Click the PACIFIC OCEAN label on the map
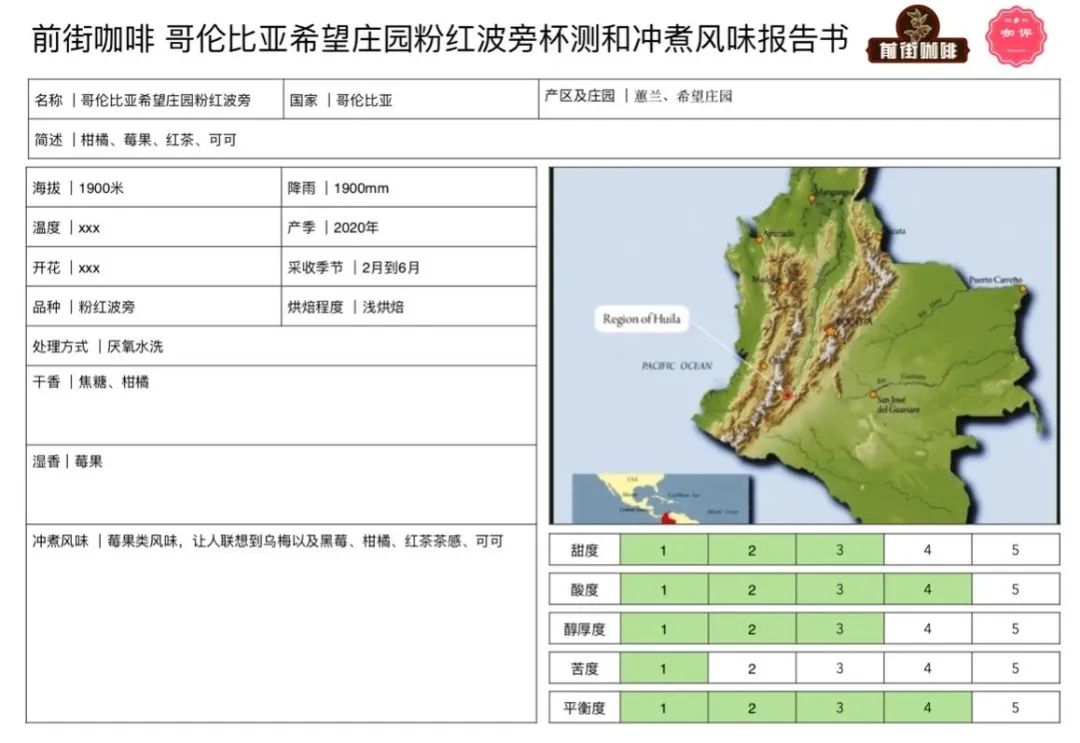Image resolution: width=1080 pixels, height=743 pixels. (x=676, y=366)
